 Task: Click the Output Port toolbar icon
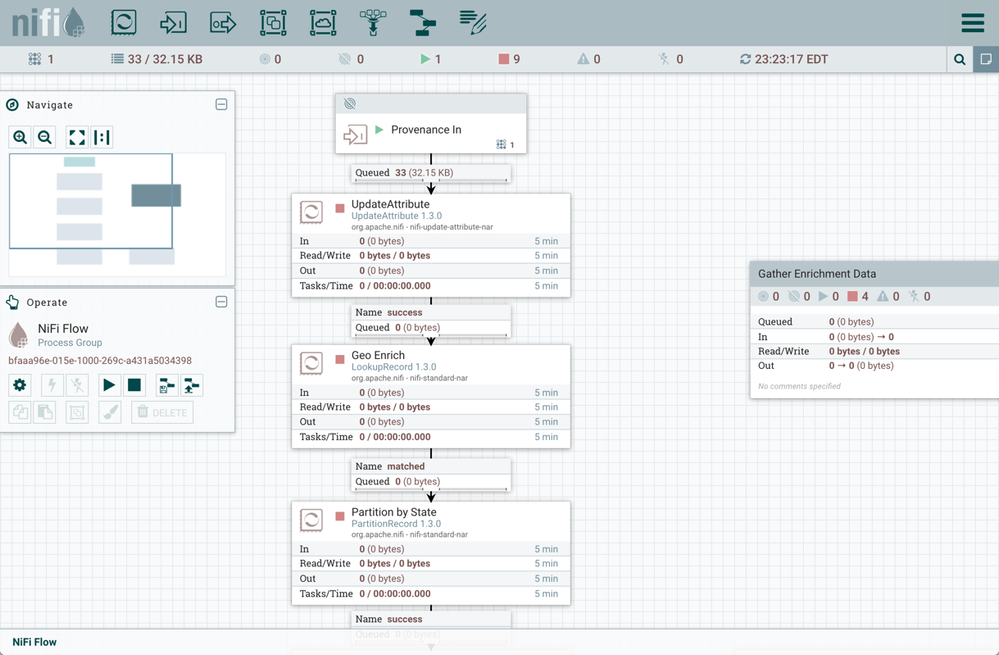click(x=223, y=22)
